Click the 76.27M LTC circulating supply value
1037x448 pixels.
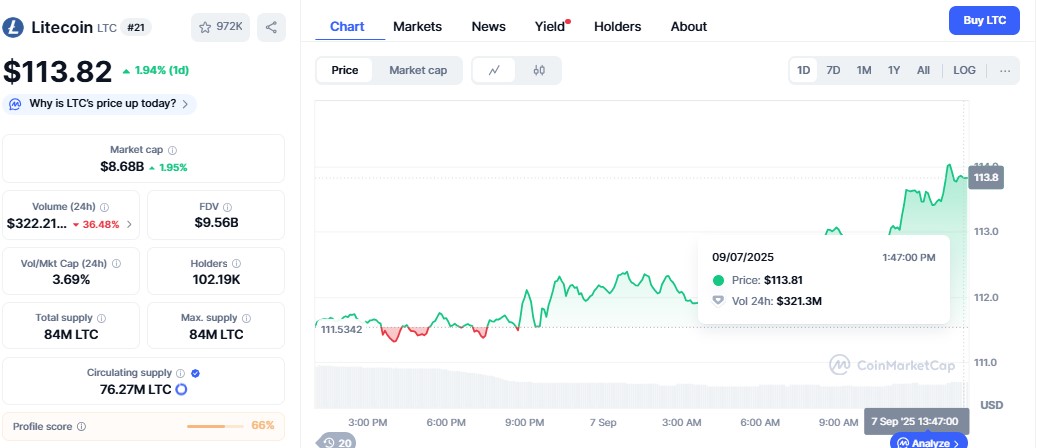136,389
